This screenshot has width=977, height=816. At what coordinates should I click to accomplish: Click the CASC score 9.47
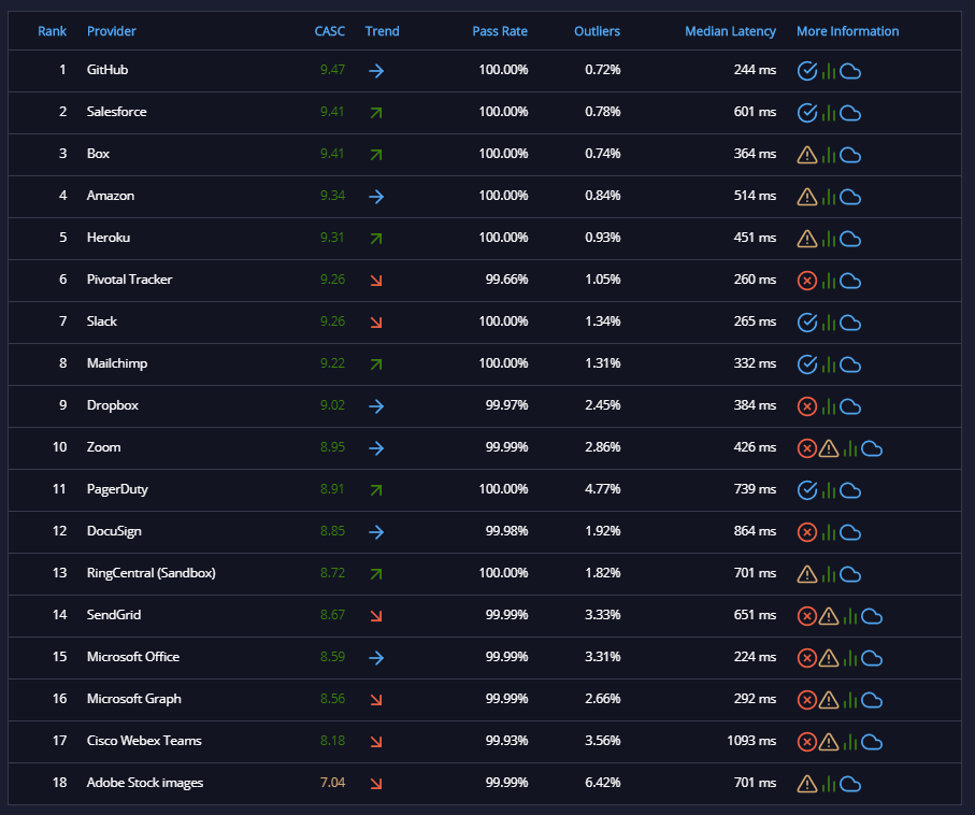pos(332,70)
